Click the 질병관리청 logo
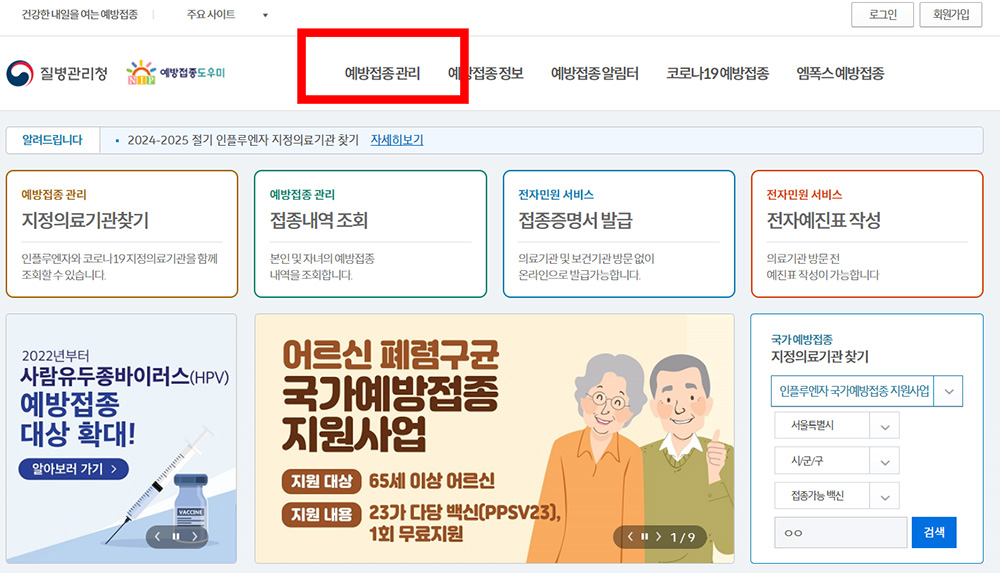The height and width of the screenshot is (573, 1000). tap(57, 73)
